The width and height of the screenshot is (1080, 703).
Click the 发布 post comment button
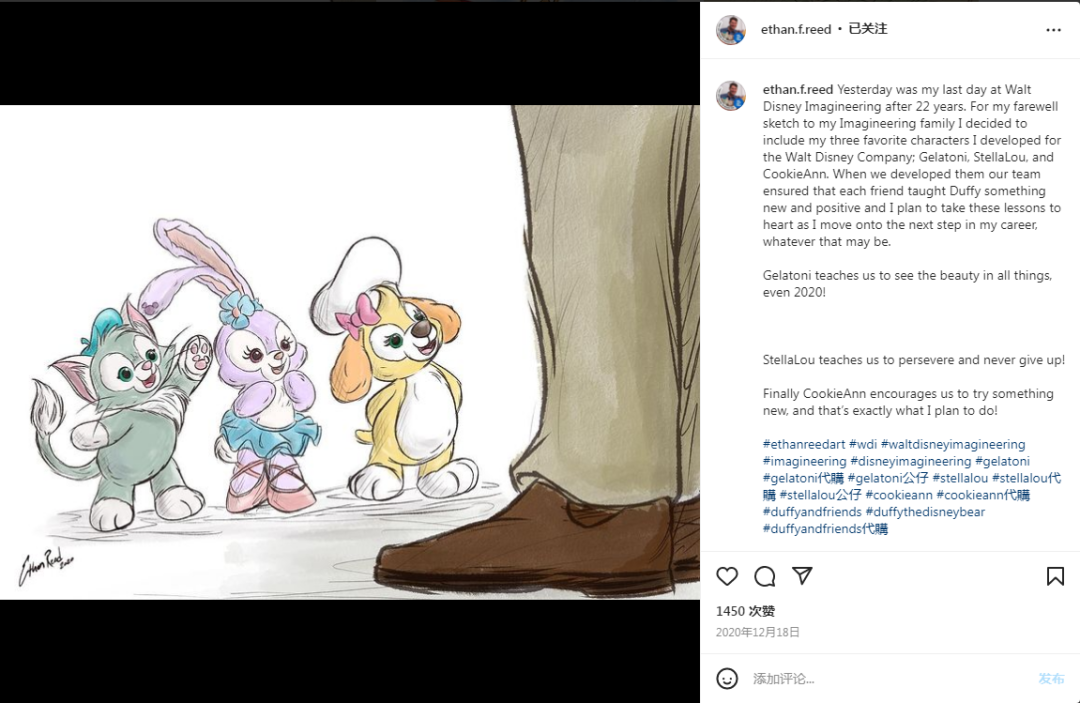(1051, 679)
